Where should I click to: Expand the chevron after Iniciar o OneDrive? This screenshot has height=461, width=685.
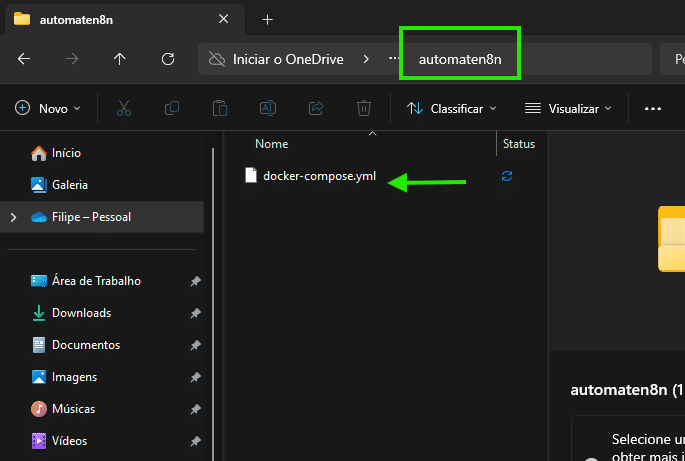(366, 59)
